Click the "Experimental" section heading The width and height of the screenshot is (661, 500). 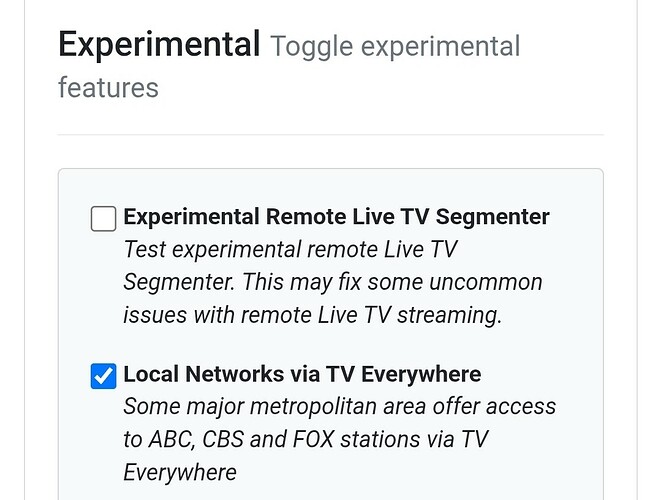click(x=159, y=45)
